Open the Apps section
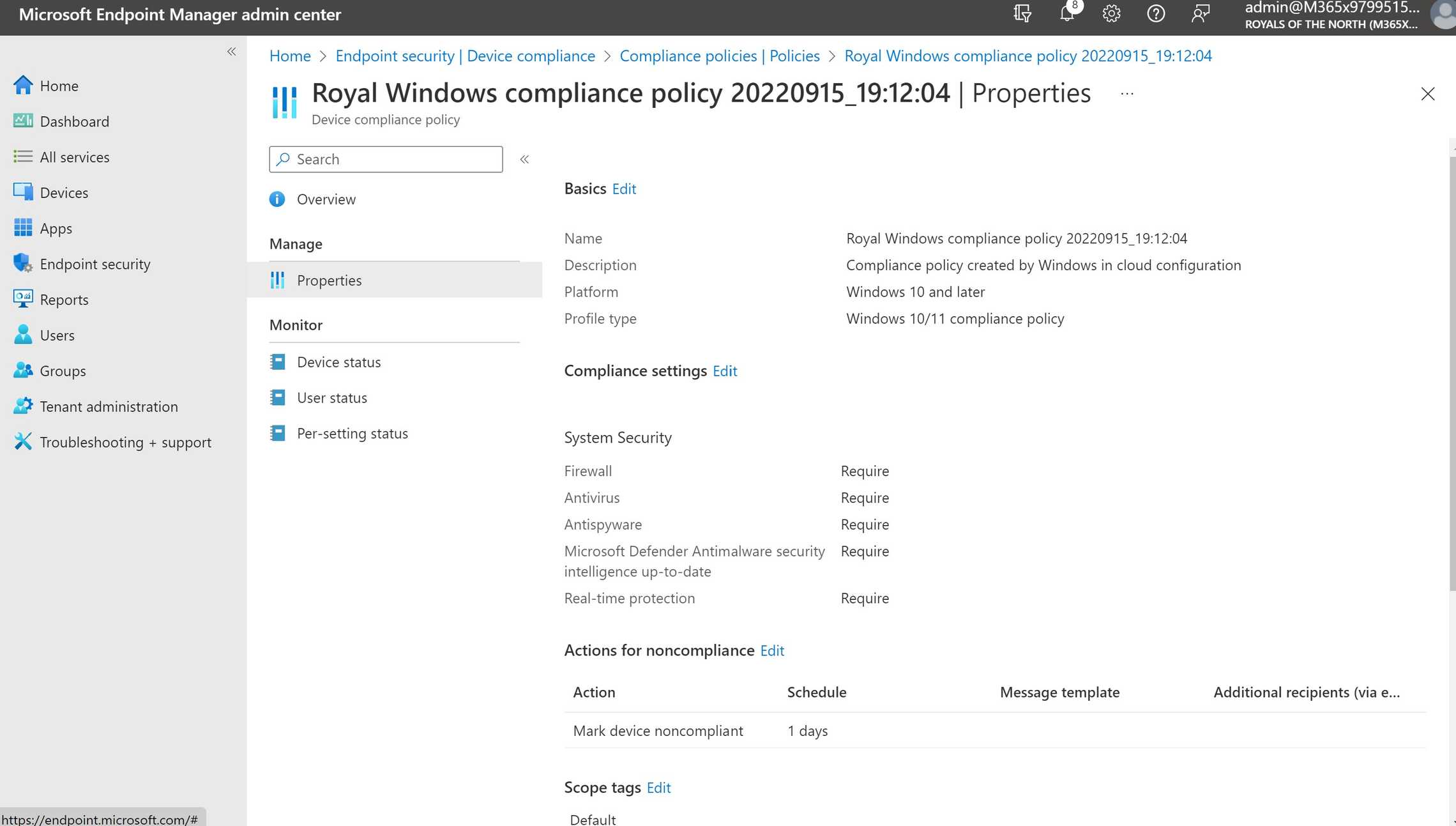This screenshot has height=826, width=1456. pyautogui.click(x=56, y=228)
